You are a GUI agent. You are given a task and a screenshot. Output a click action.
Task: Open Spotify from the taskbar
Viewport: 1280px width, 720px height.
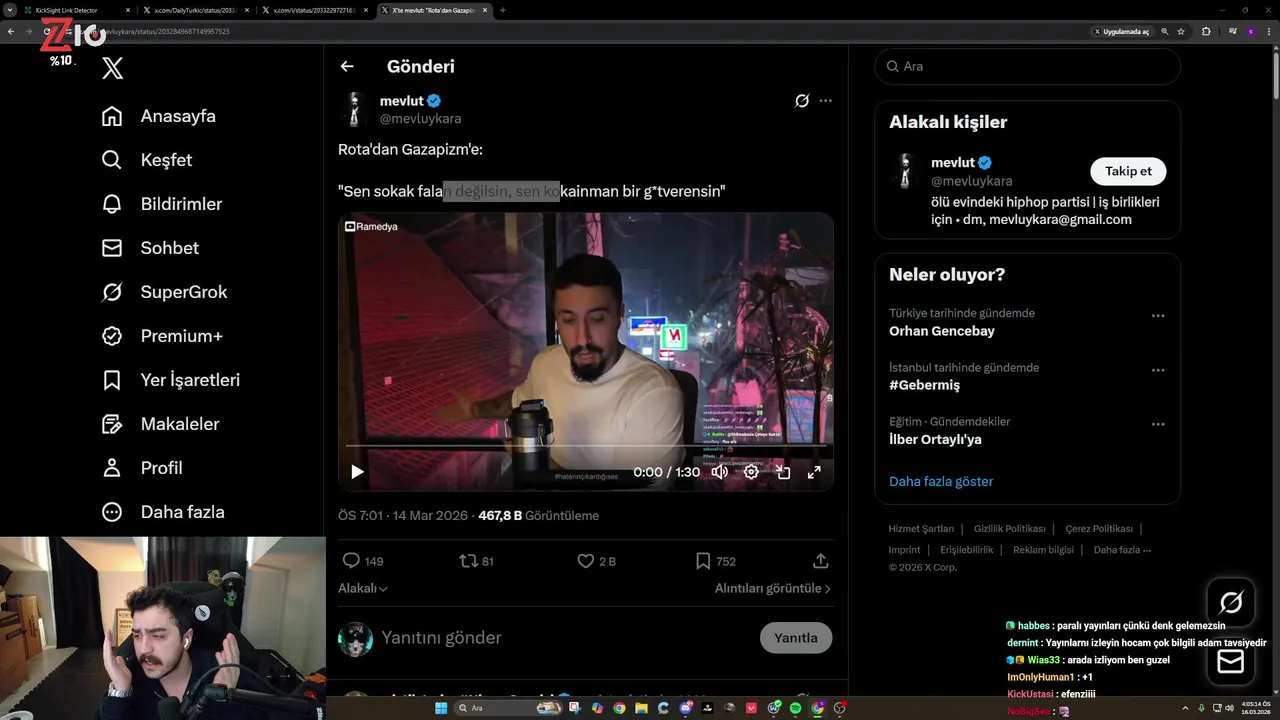tap(795, 708)
